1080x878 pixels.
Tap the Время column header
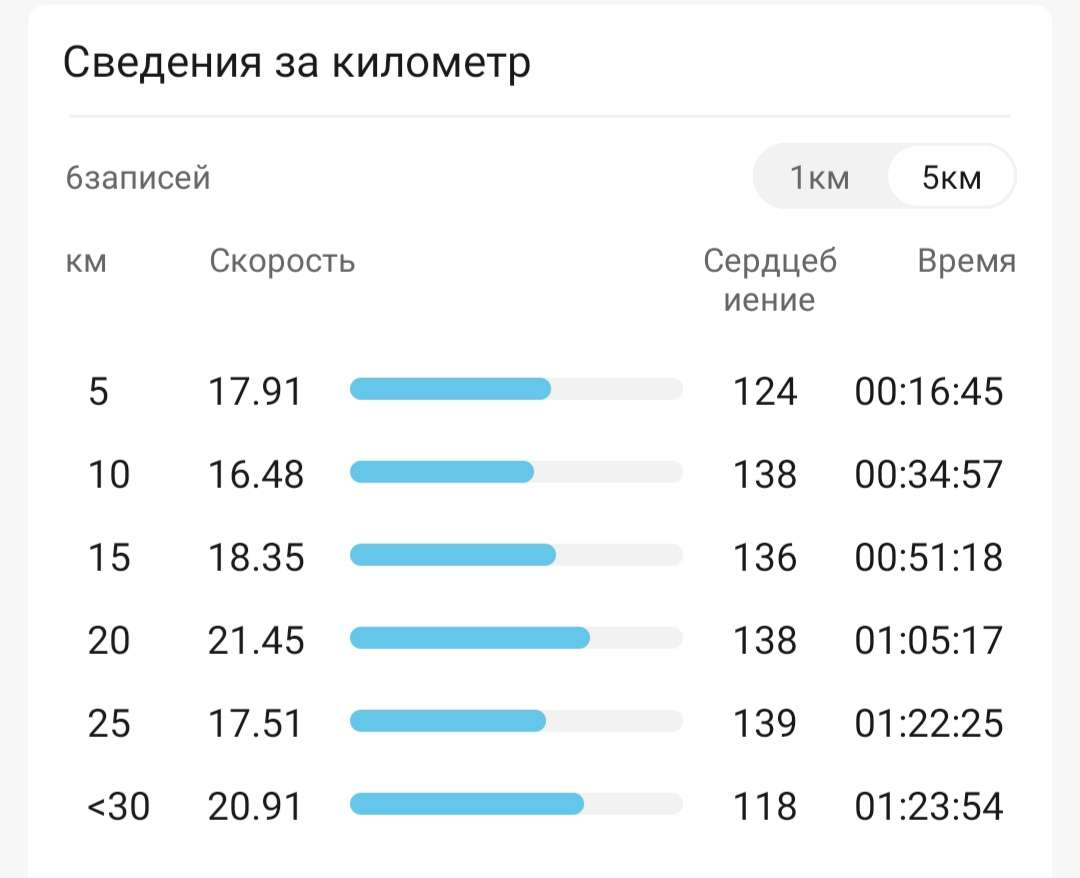pos(966,261)
